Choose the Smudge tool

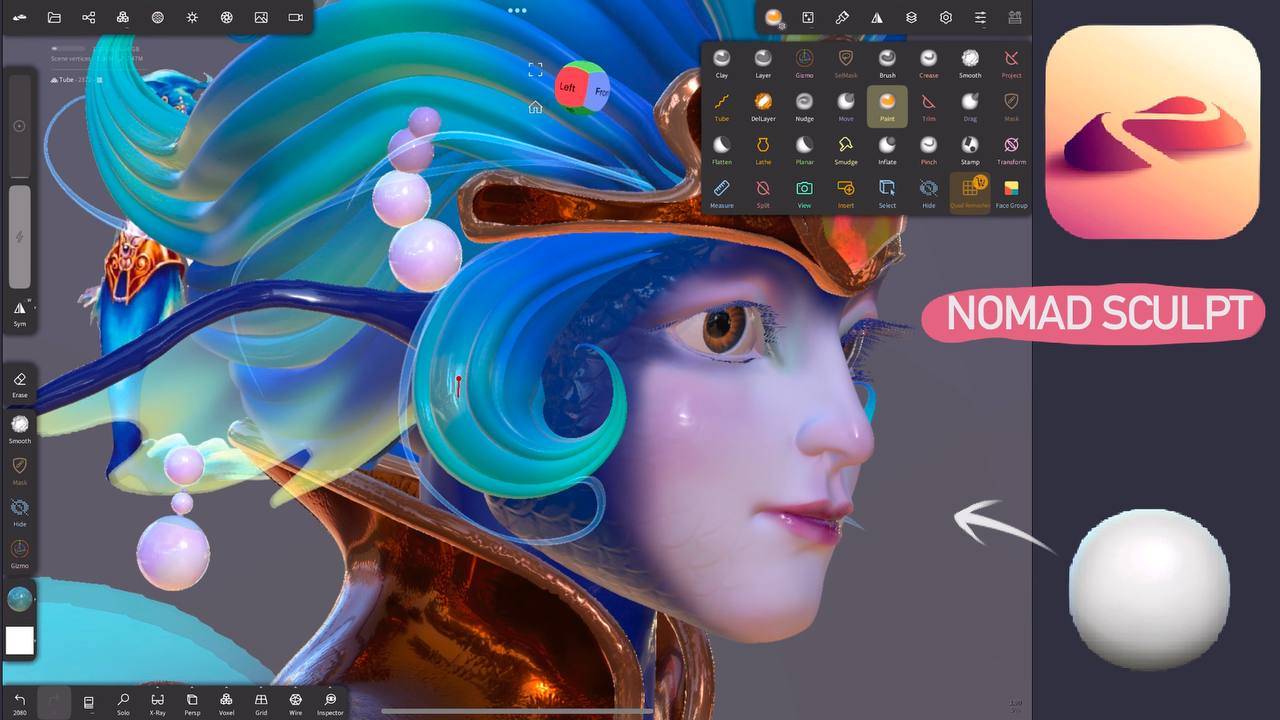click(846, 150)
